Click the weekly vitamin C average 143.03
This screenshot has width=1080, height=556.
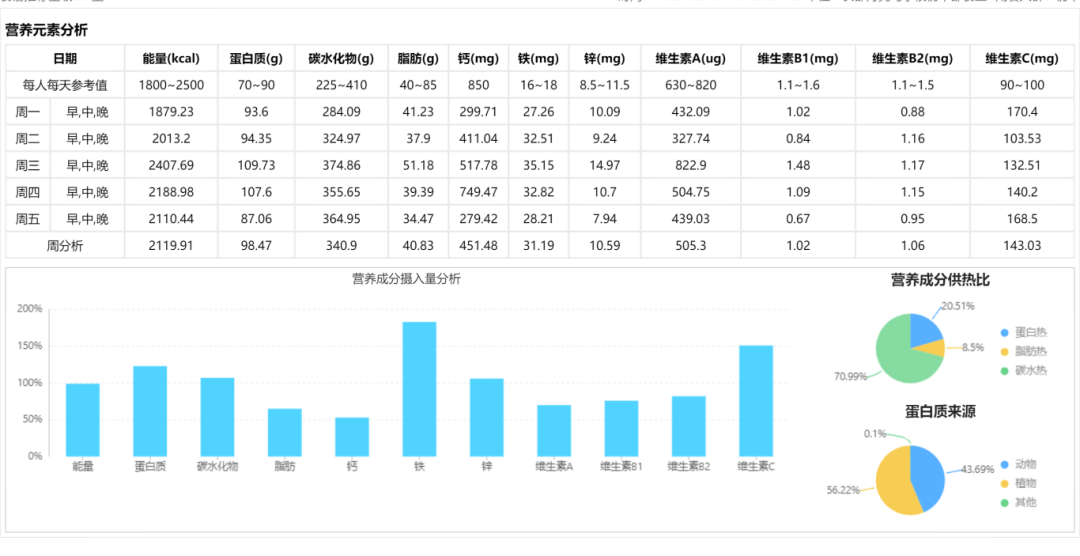click(x=1022, y=245)
